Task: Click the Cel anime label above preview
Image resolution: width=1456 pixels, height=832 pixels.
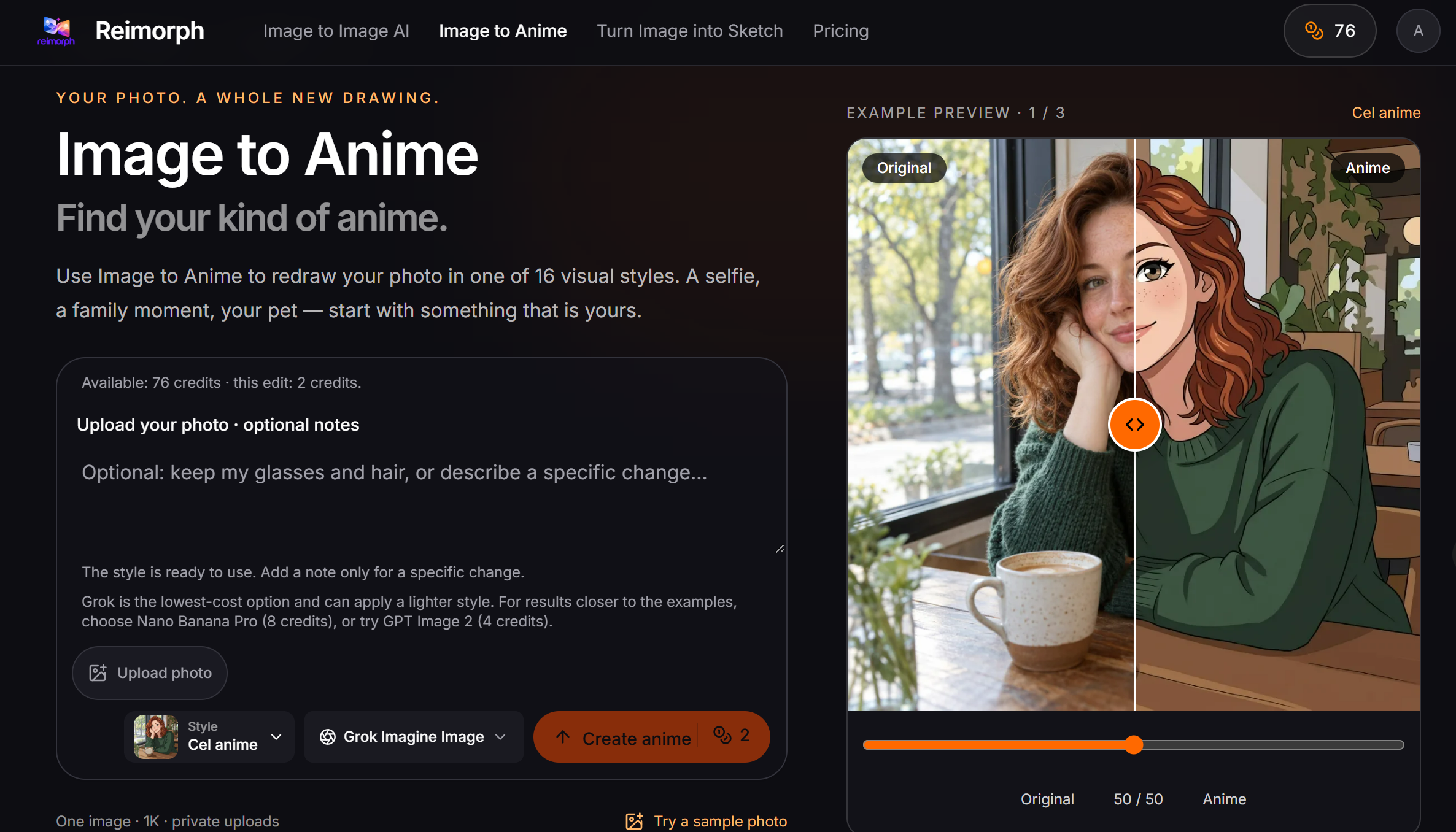Action: pyautogui.click(x=1386, y=112)
